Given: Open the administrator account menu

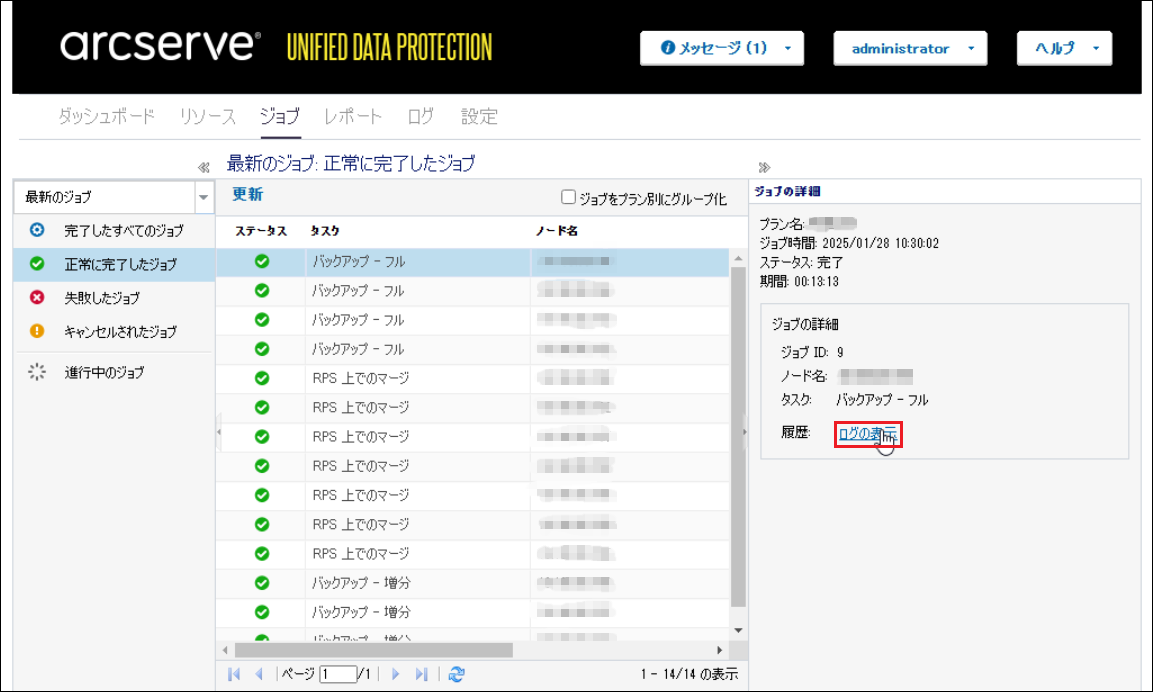Looking at the screenshot, I should pyautogui.click(x=910, y=49).
